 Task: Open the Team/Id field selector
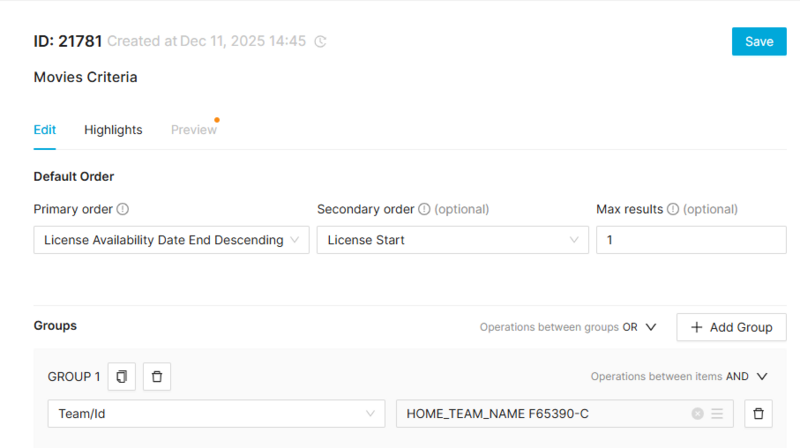tap(216, 414)
